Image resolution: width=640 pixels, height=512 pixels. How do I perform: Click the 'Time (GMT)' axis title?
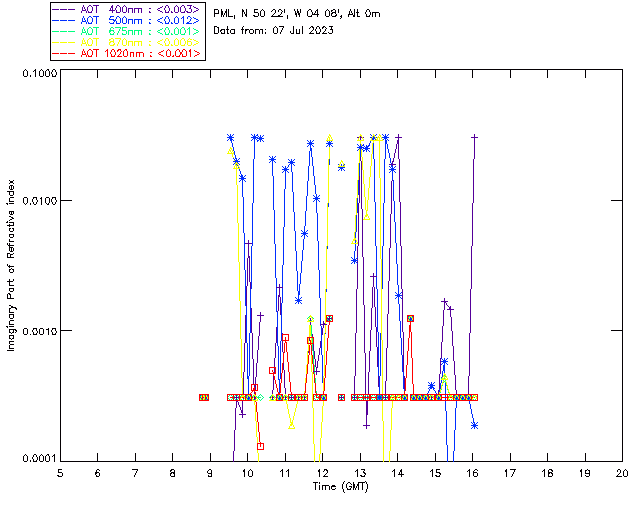(x=340, y=487)
